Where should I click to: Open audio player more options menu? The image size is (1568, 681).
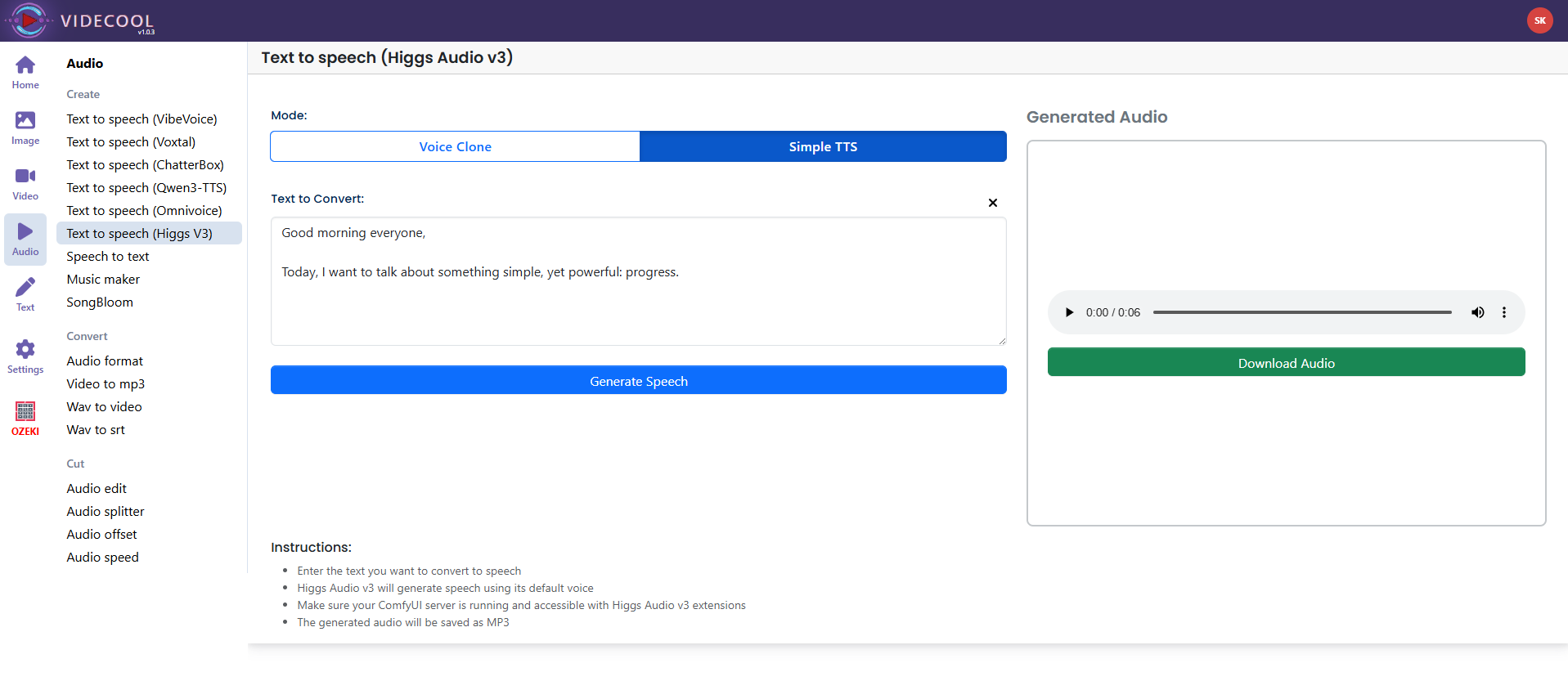(x=1503, y=312)
